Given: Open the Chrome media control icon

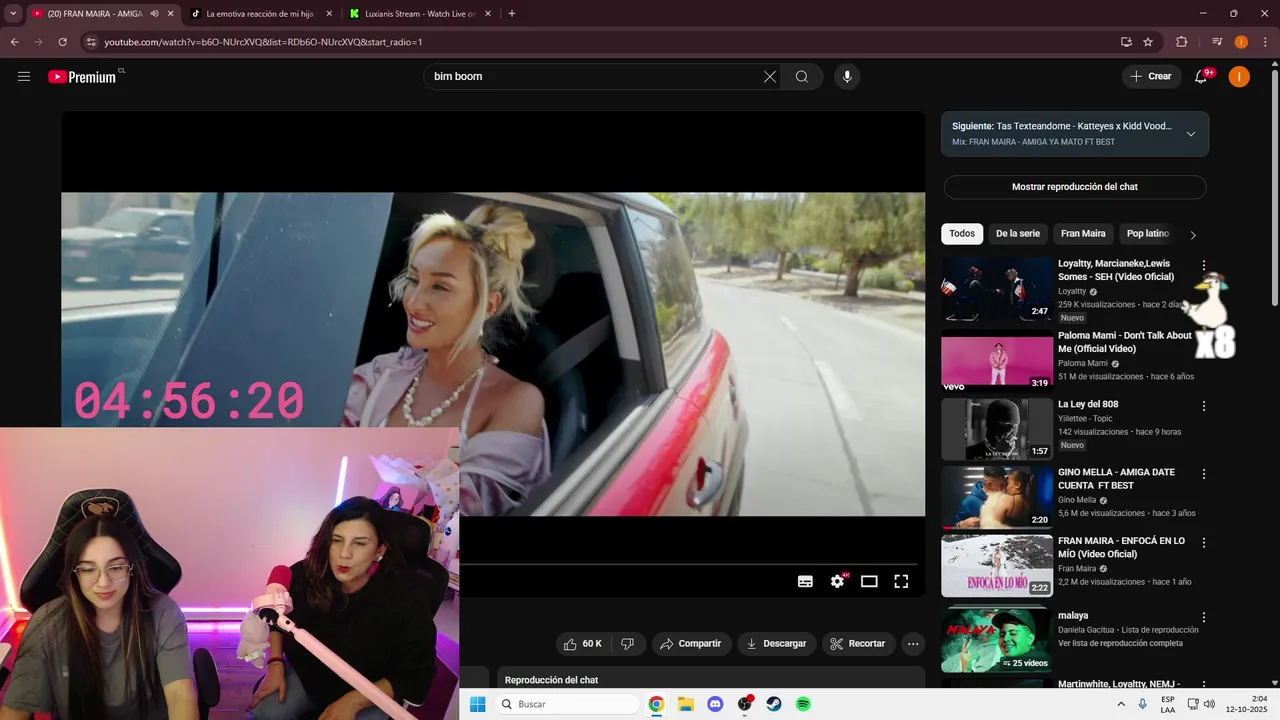Looking at the screenshot, I should [1217, 42].
